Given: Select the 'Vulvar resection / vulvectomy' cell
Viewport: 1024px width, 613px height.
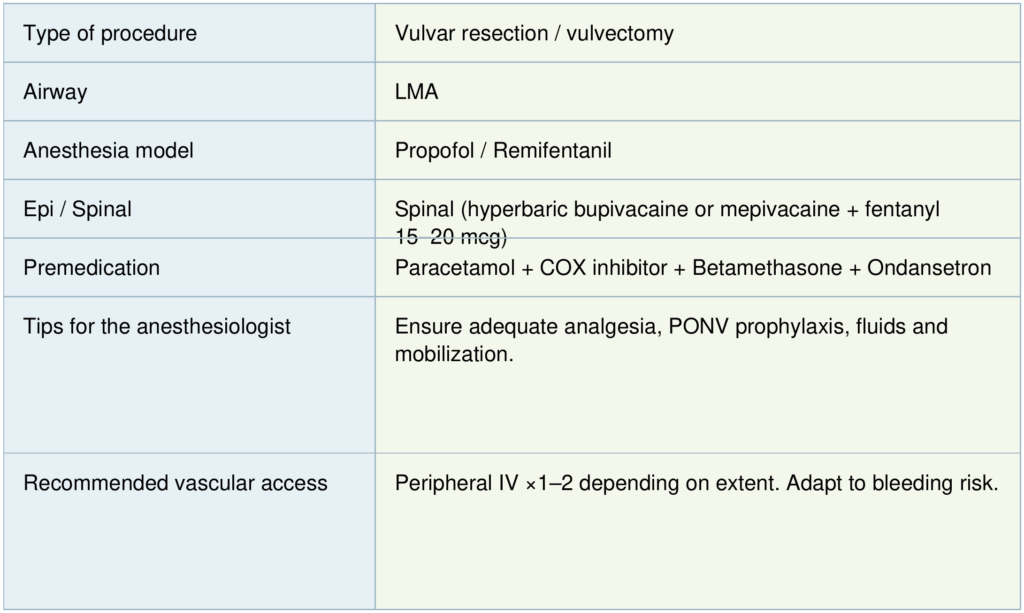Looking at the screenshot, I should point(534,34).
